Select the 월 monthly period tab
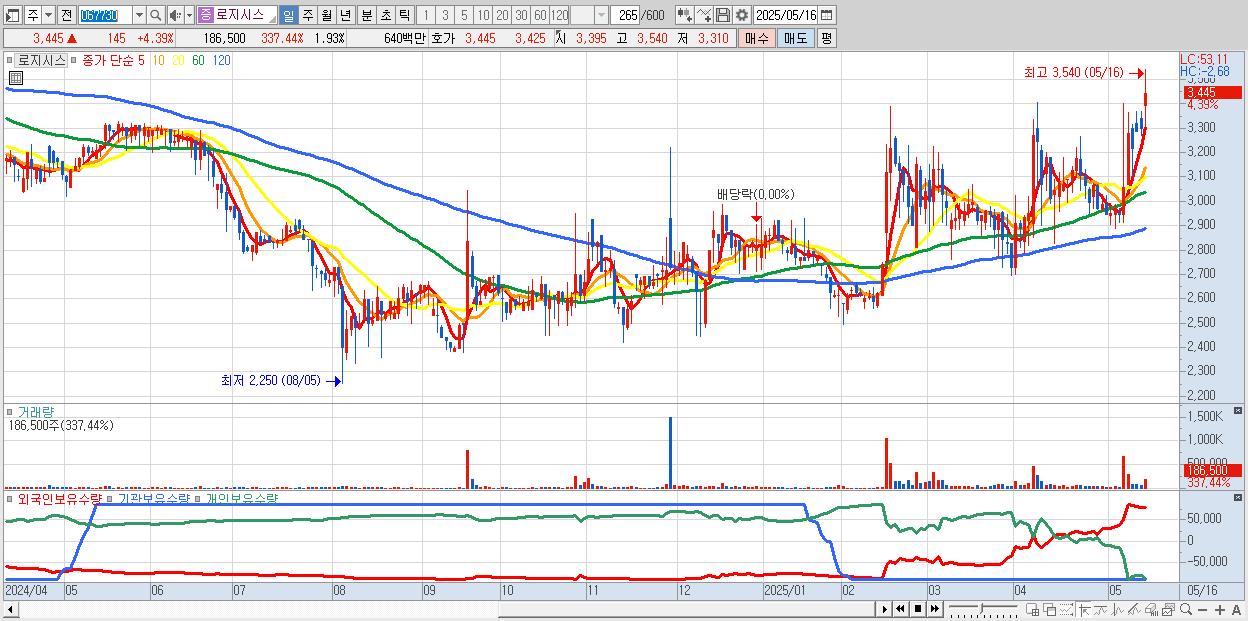 coord(326,15)
